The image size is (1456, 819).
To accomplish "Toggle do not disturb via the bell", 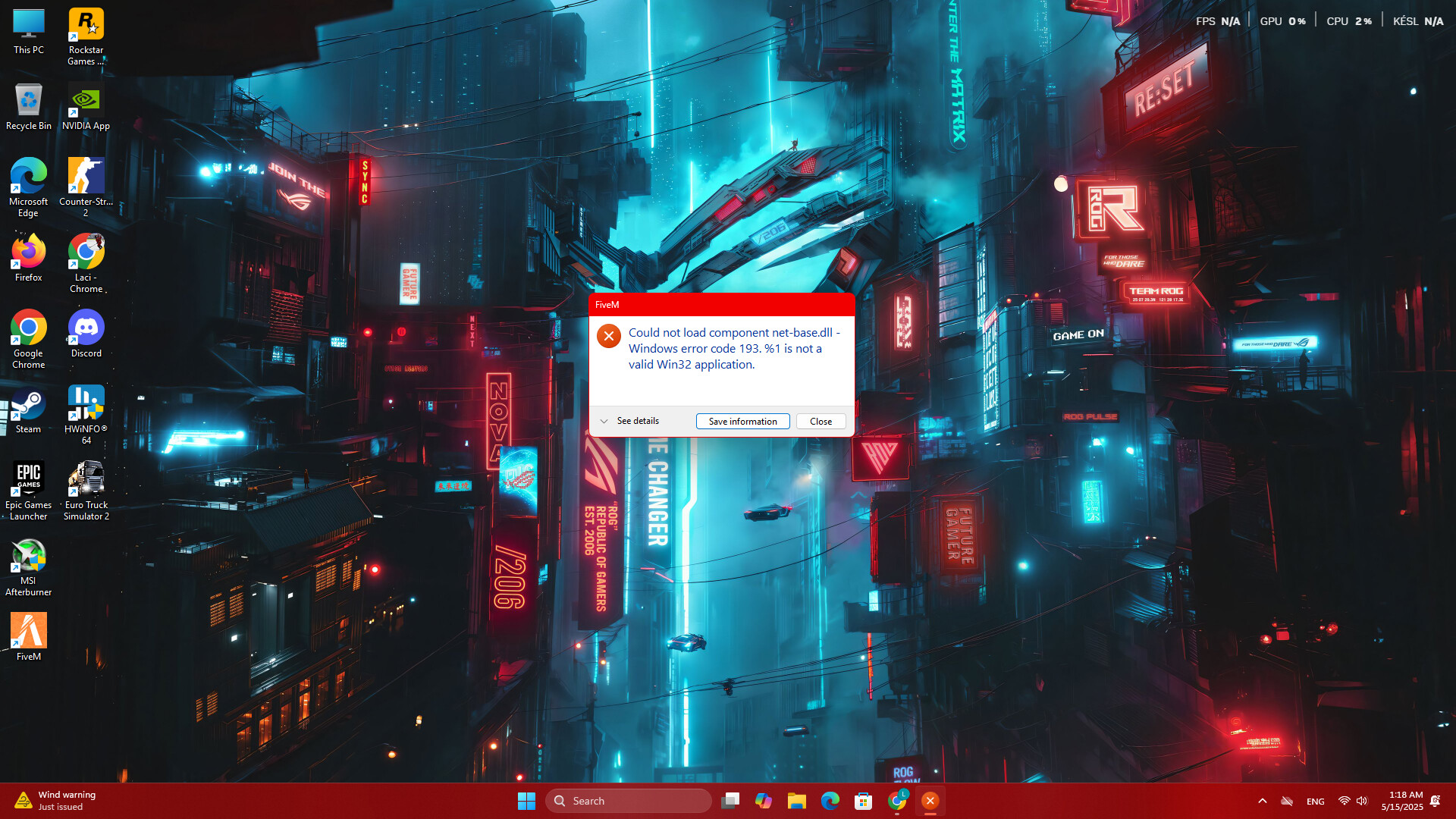I will point(1436,800).
